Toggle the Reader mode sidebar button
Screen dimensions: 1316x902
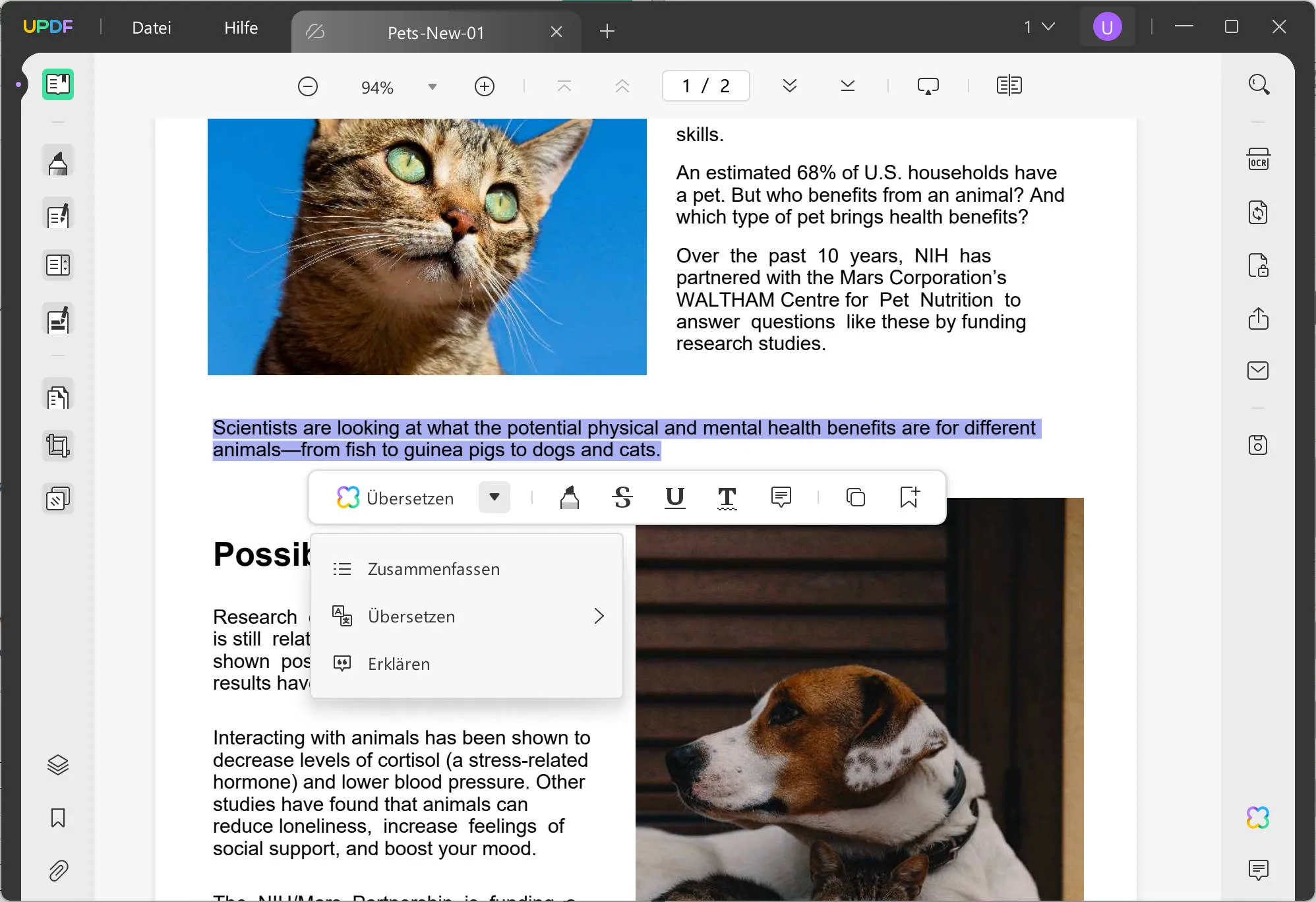point(58,84)
